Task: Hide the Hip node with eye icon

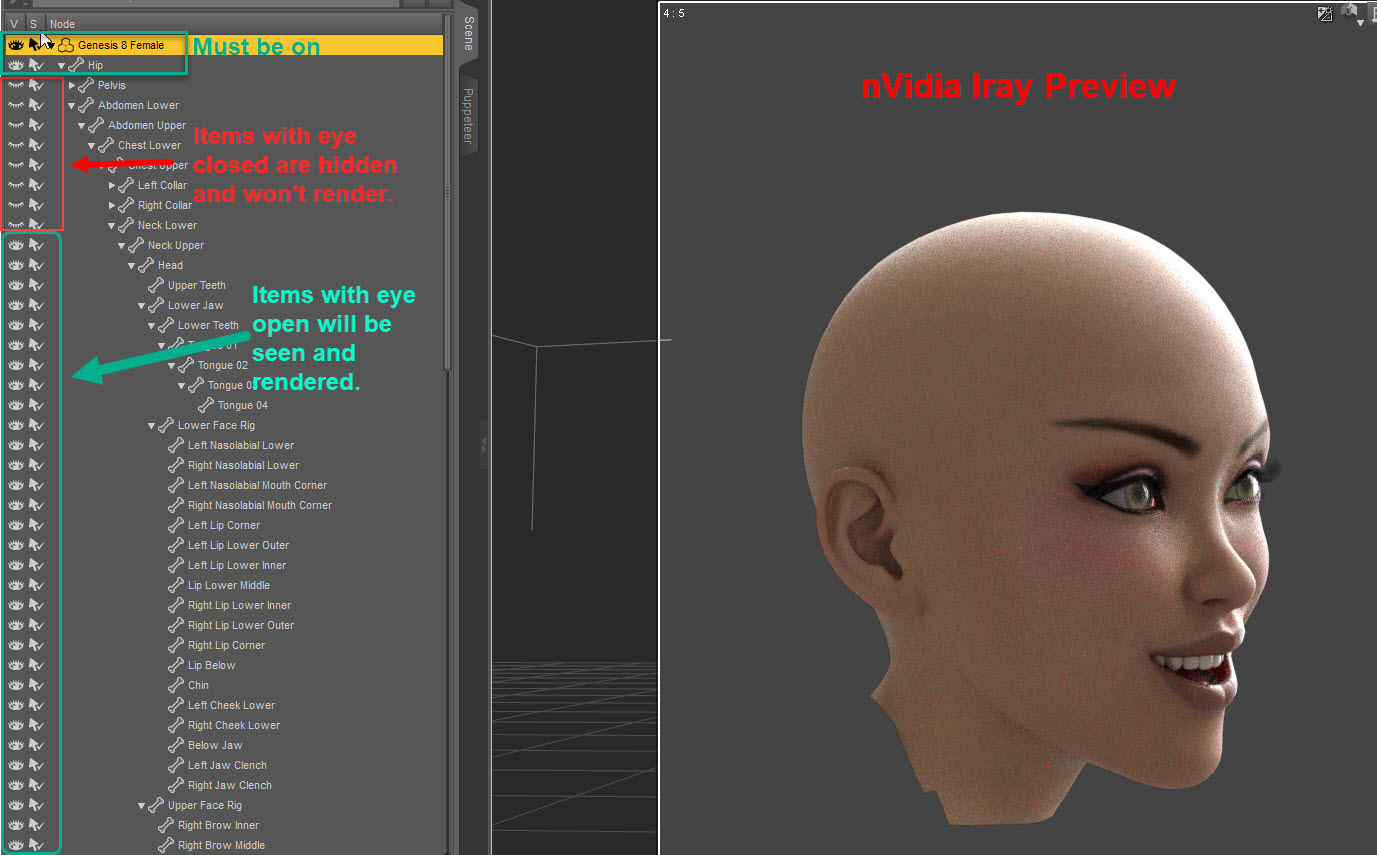Action: pos(15,65)
